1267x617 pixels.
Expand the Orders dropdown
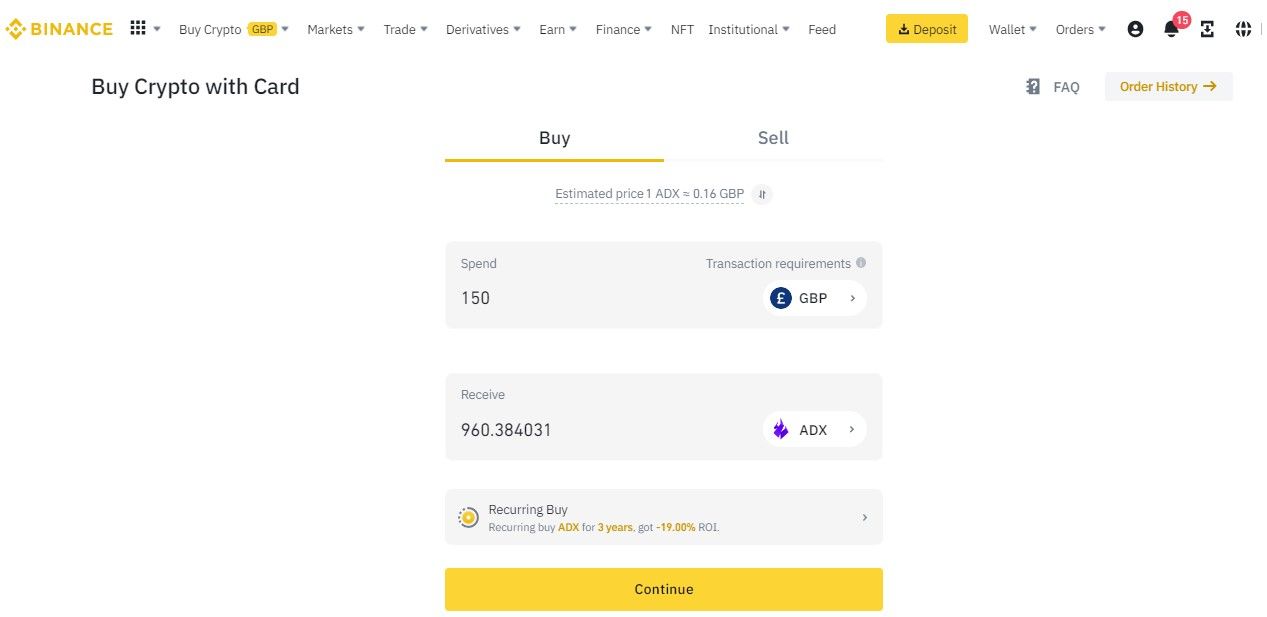click(1080, 29)
